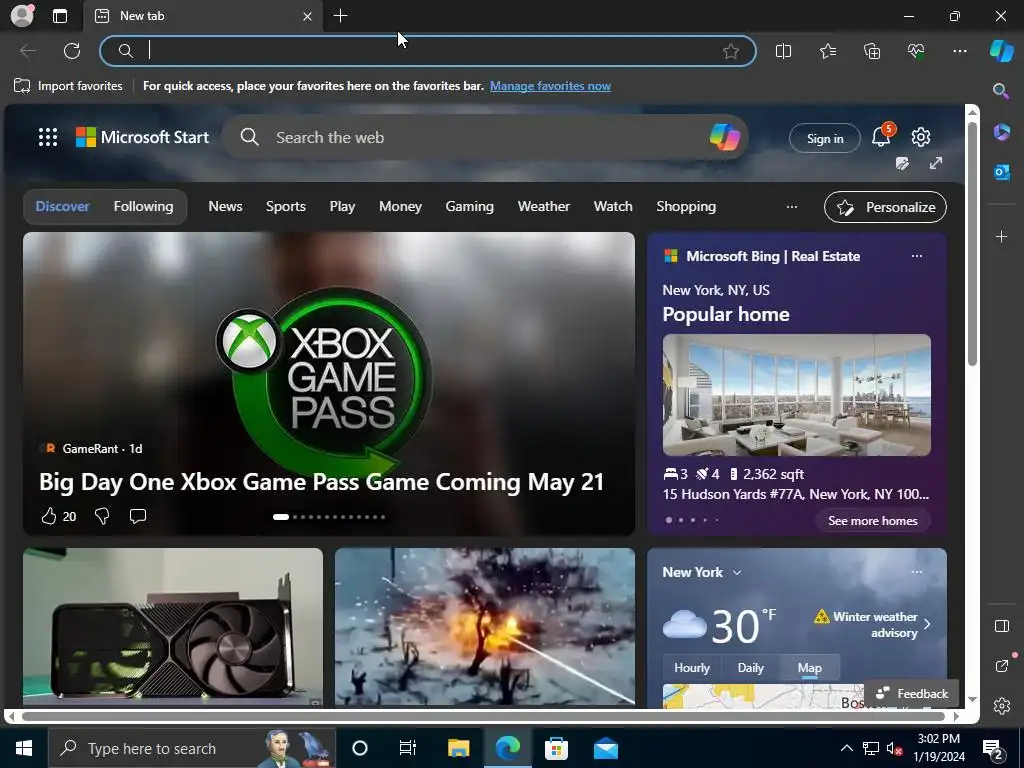Viewport: 1024px width, 768px height.
Task: Click the page vertical scrollbar thumb
Action: point(972,245)
